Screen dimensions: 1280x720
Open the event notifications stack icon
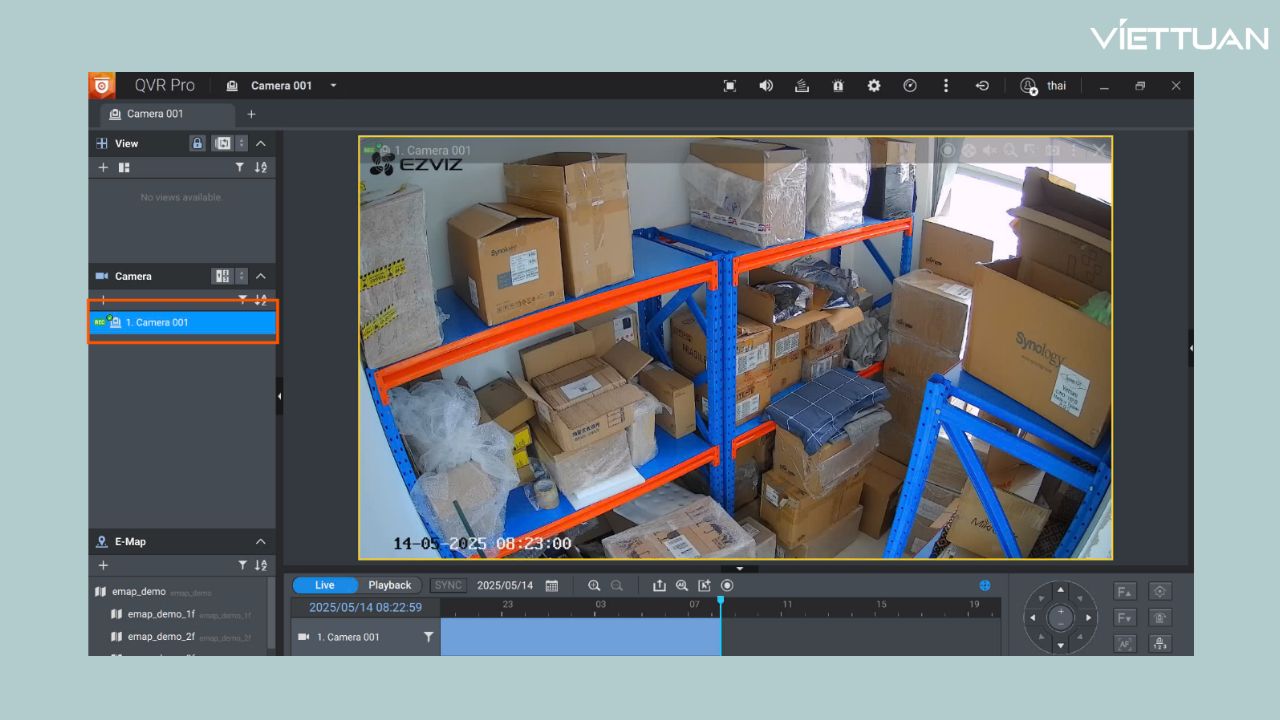pos(802,86)
